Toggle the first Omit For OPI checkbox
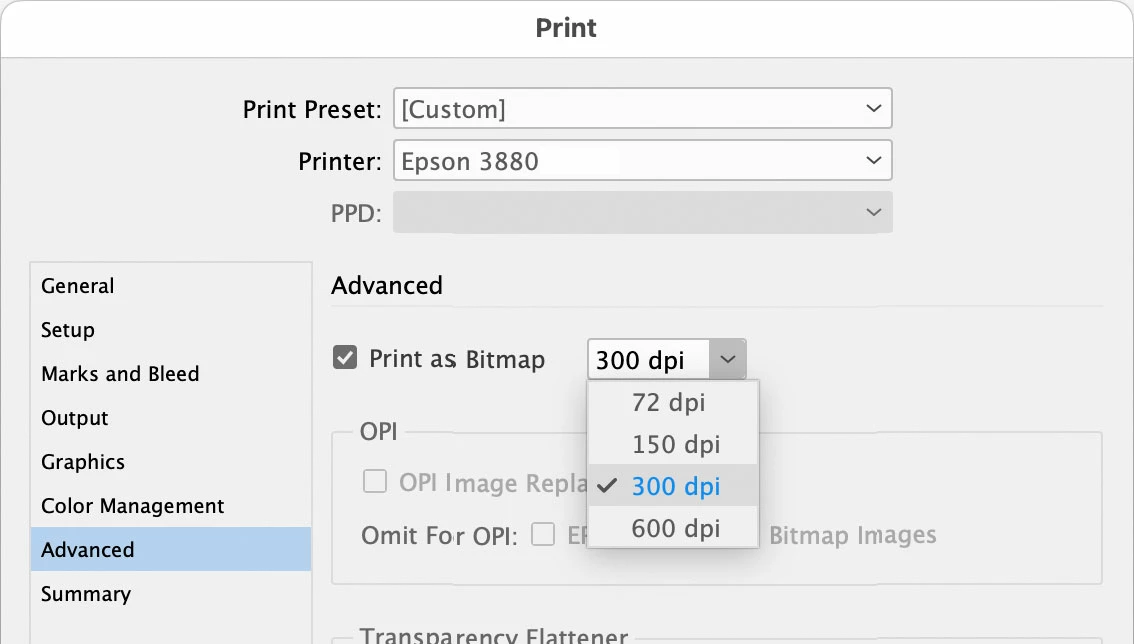Viewport: 1134px width, 644px height. pos(543,535)
